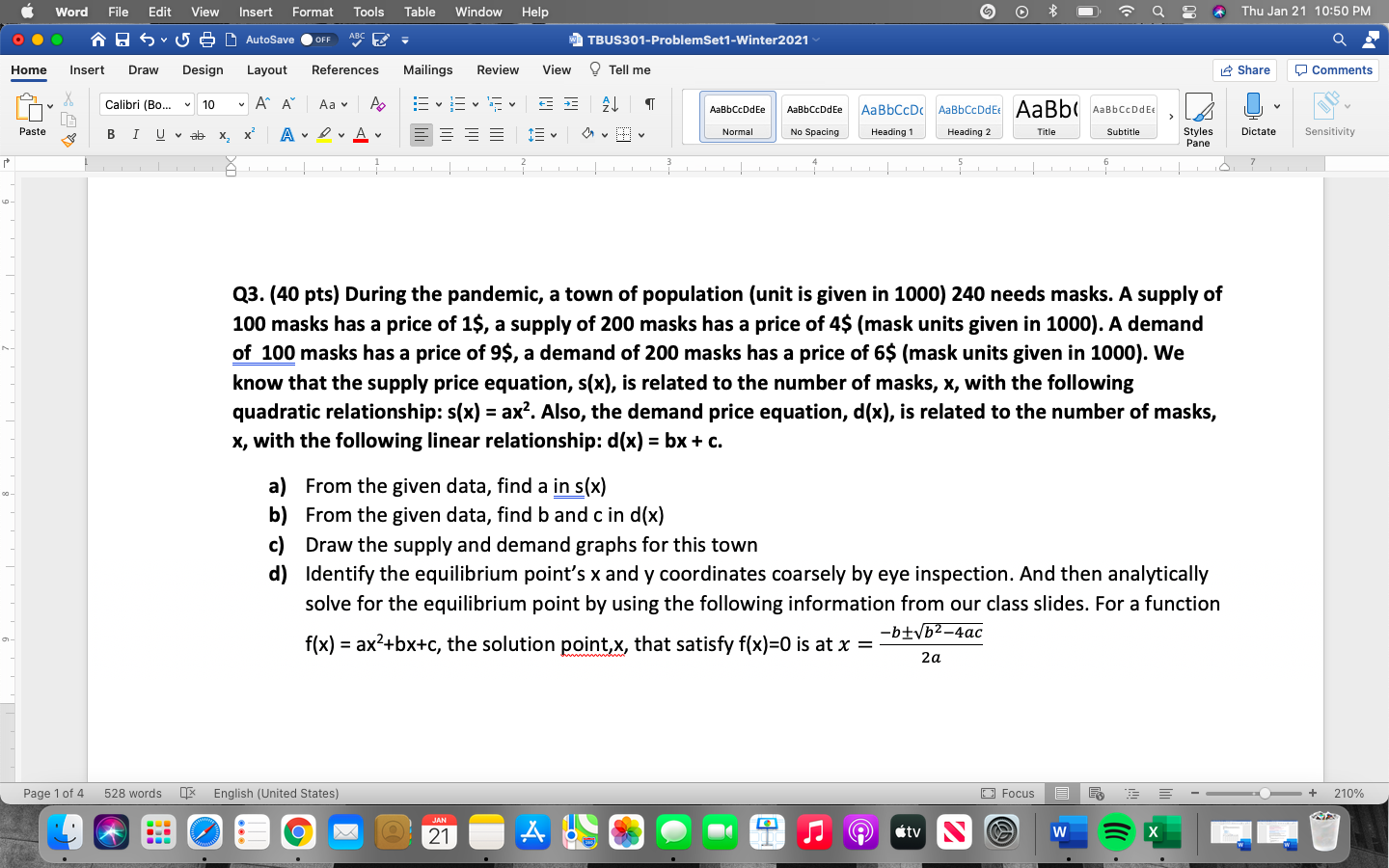Click the 528 words count in status bar
Screen dimensions: 1389x868
[133, 794]
